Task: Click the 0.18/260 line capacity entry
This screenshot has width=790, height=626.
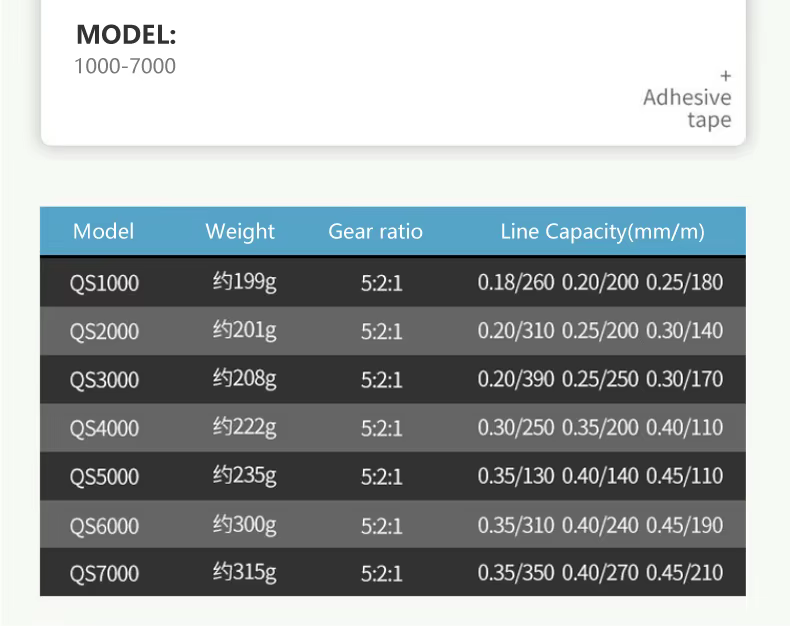Action: pyautogui.click(x=515, y=283)
